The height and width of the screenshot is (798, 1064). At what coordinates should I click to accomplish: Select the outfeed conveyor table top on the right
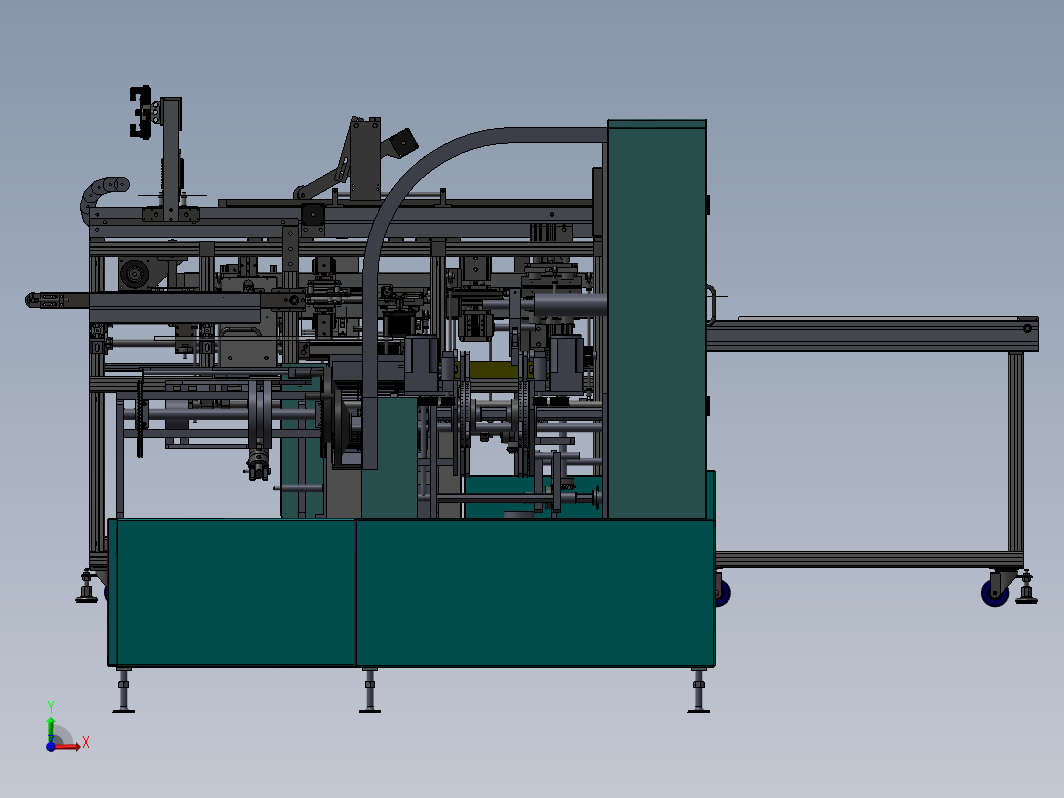click(873, 334)
